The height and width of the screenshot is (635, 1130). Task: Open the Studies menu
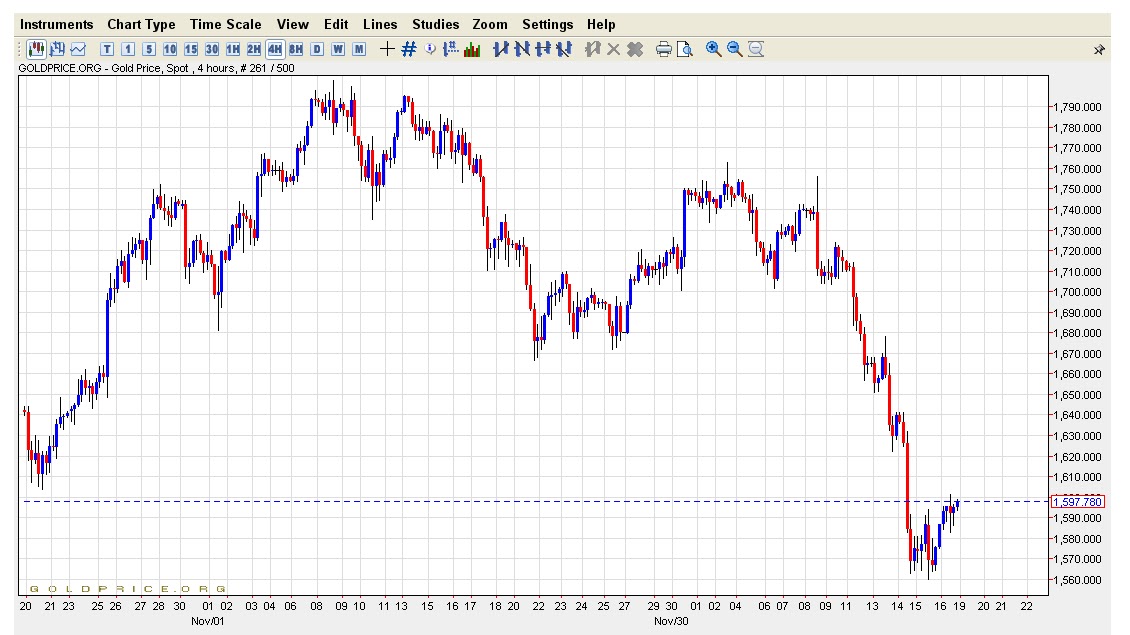435,25
